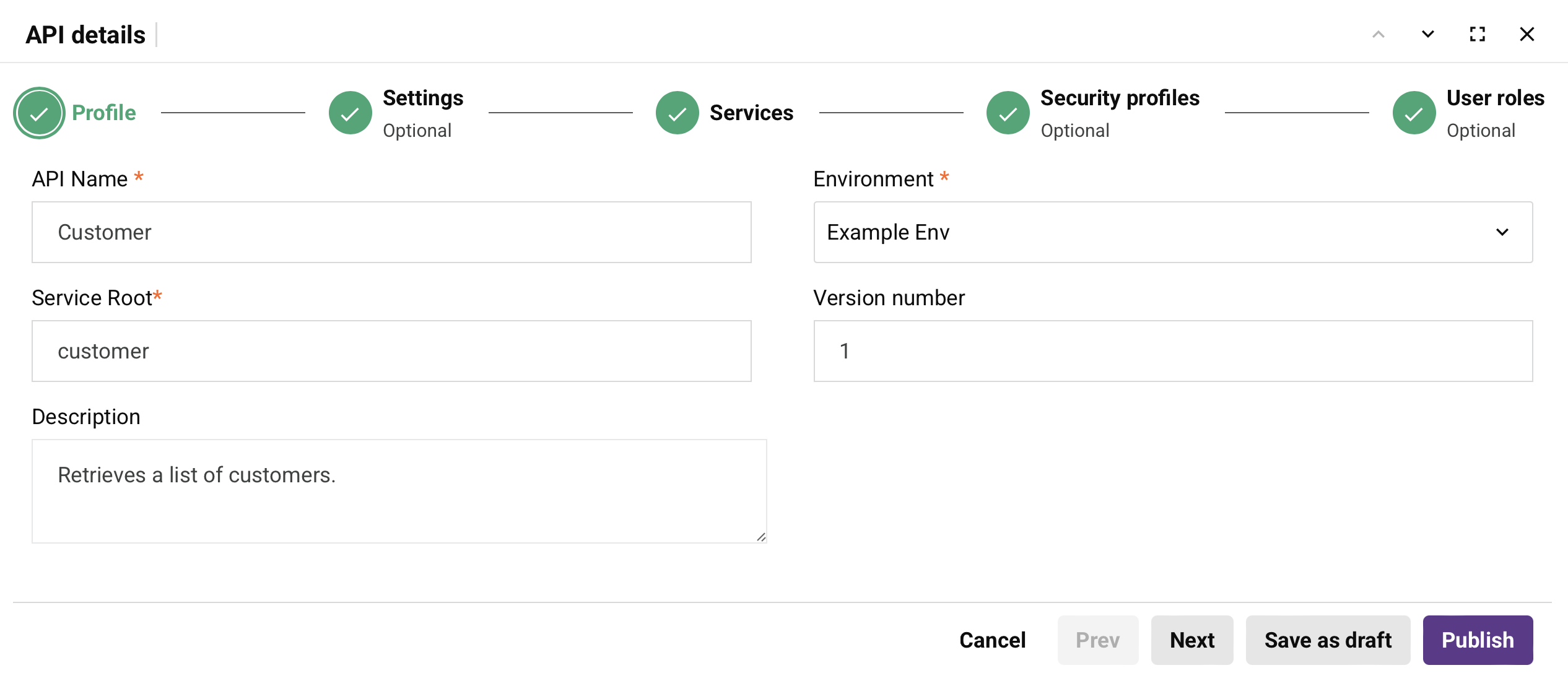Open the Environment dropdown
The width and height of the screenshot is (1568, 686).
(x=1173, y=232)
